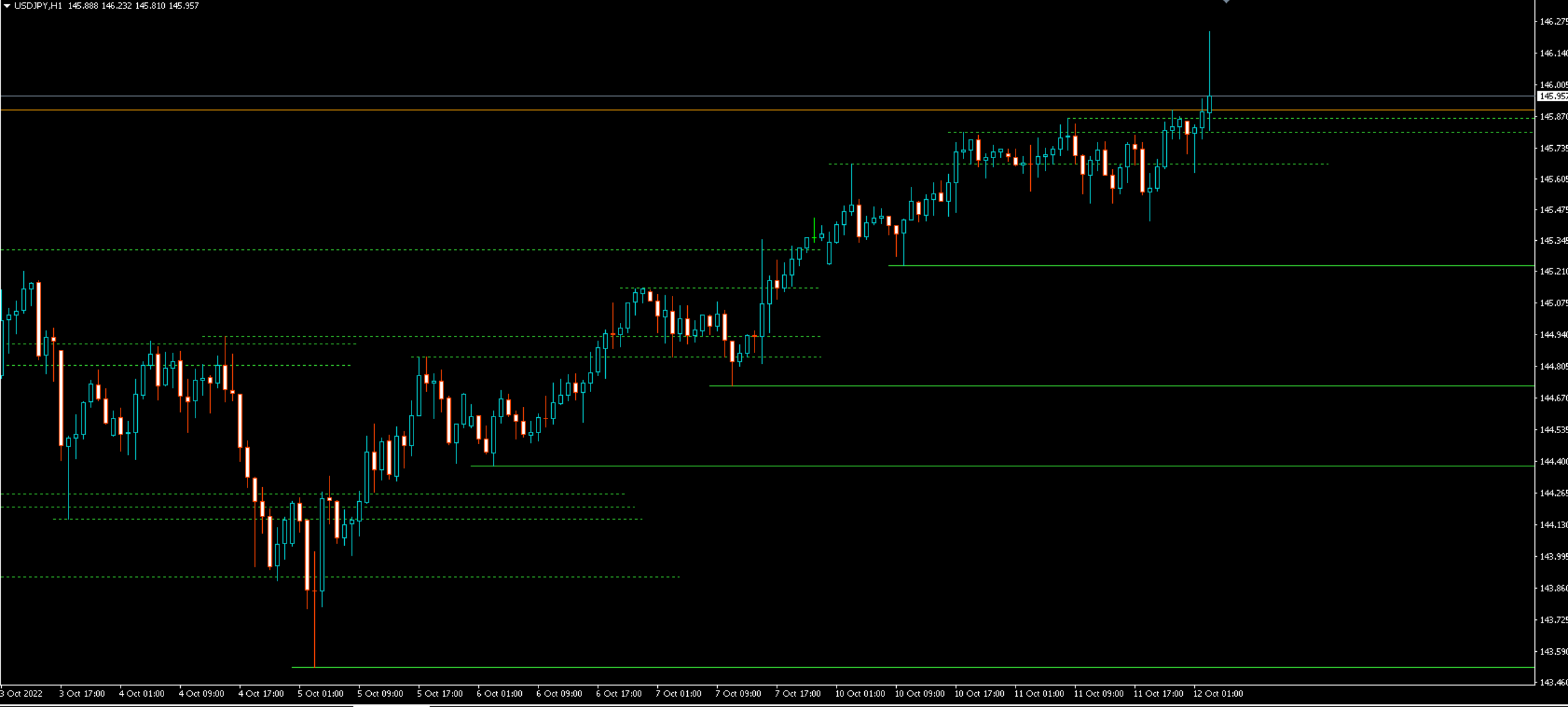
Task: Click the 6 Oct 09:00 time label
Action: 559,694
